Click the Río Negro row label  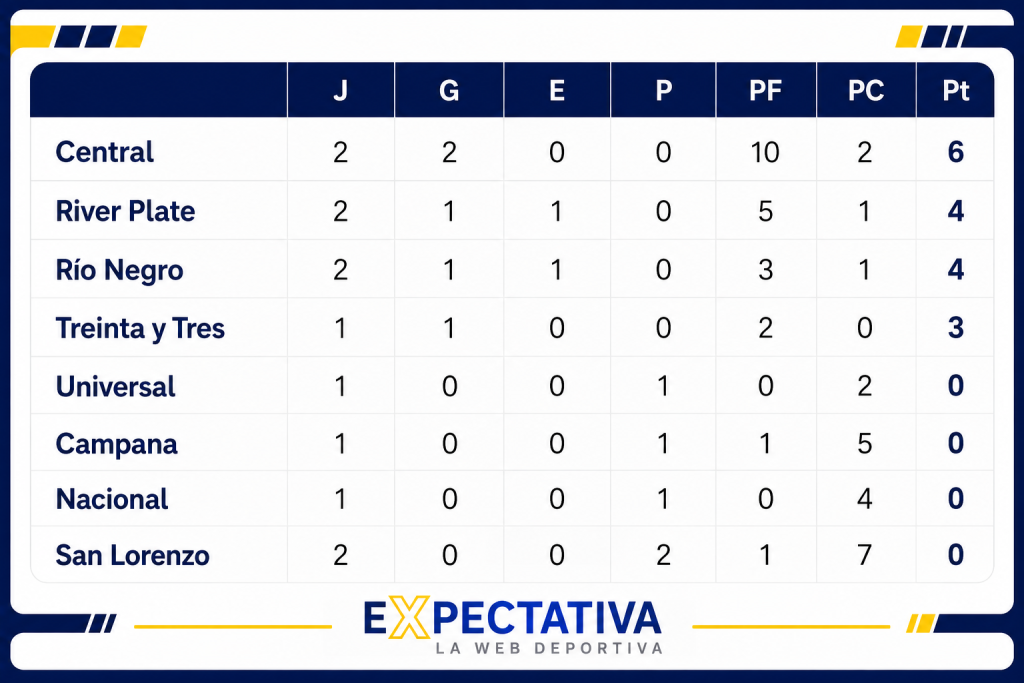coord(120,270)
